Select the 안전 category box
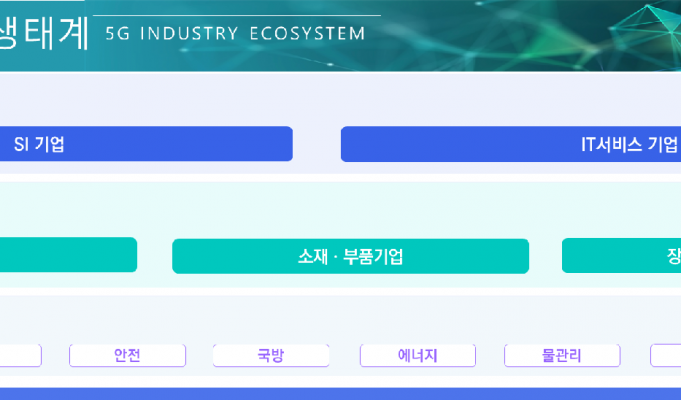The height and width of the screenshot is (400, 681). (127, 355)
